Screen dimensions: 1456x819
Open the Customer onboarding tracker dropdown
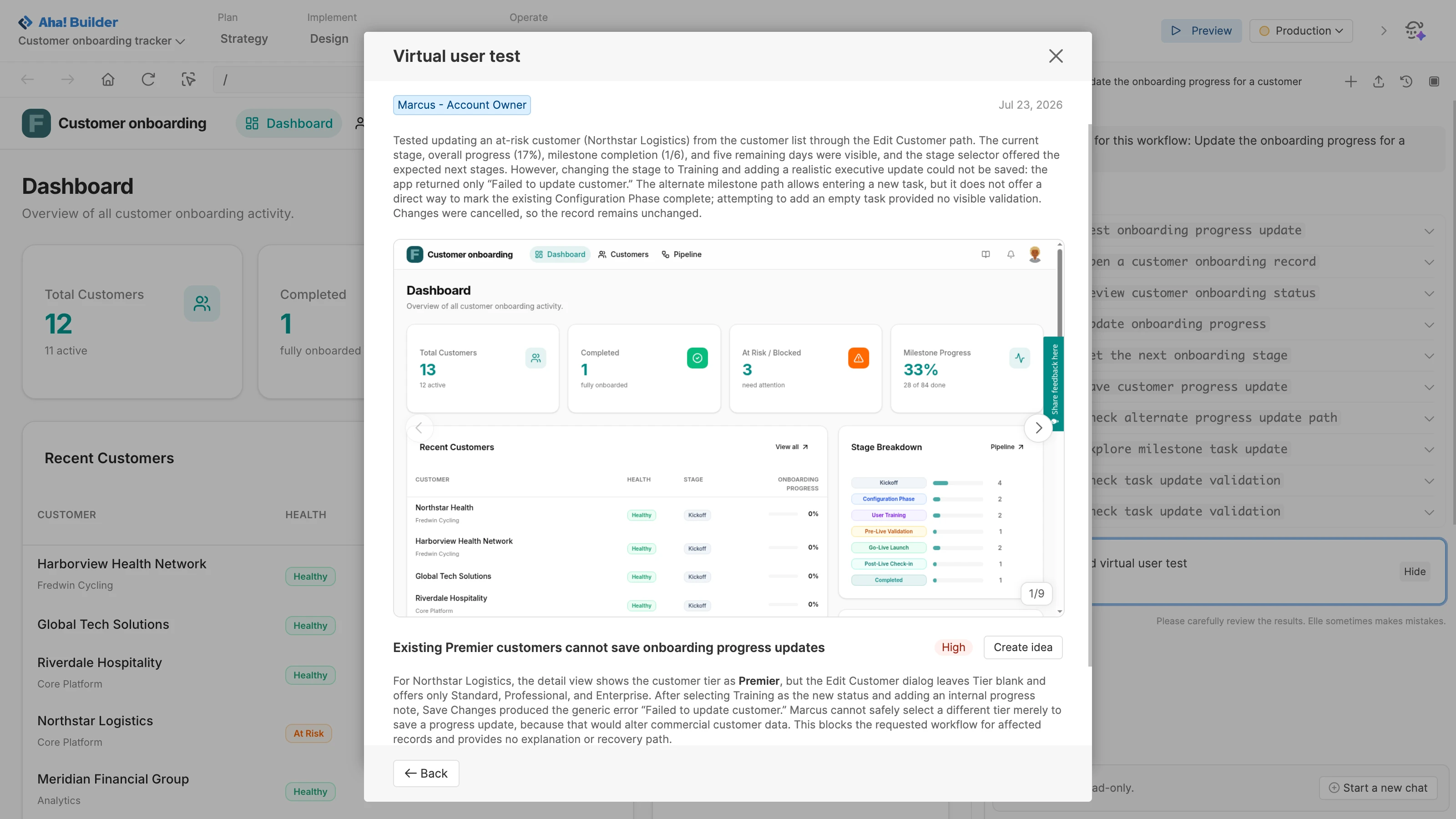tap(101, 40)
